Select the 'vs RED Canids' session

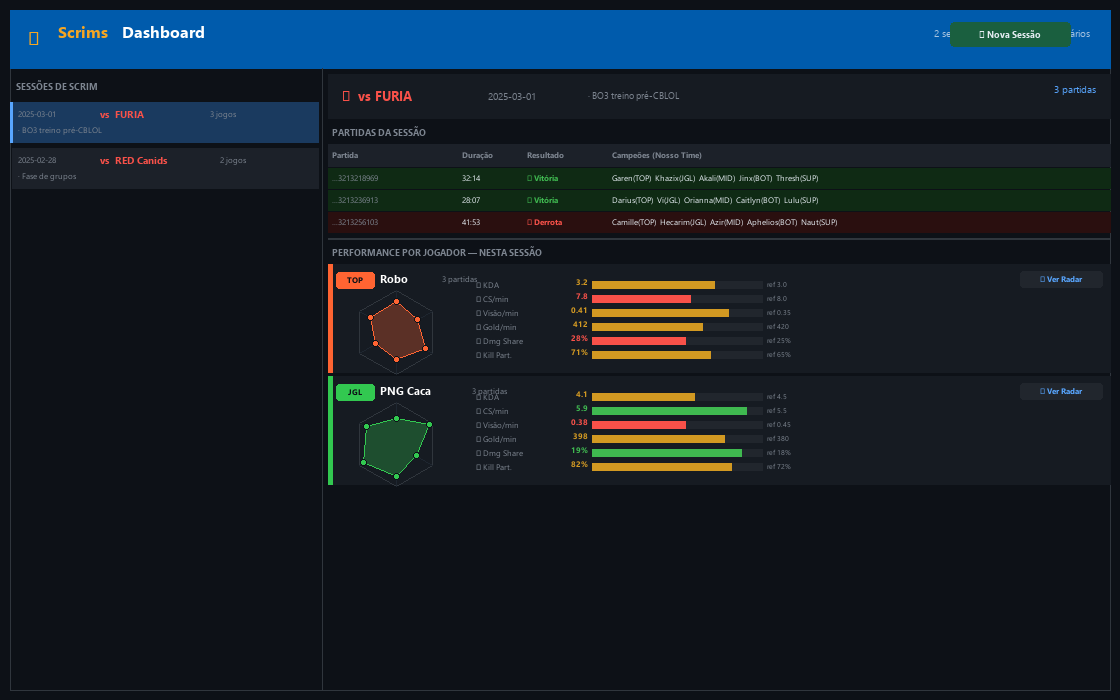point(165,167)
